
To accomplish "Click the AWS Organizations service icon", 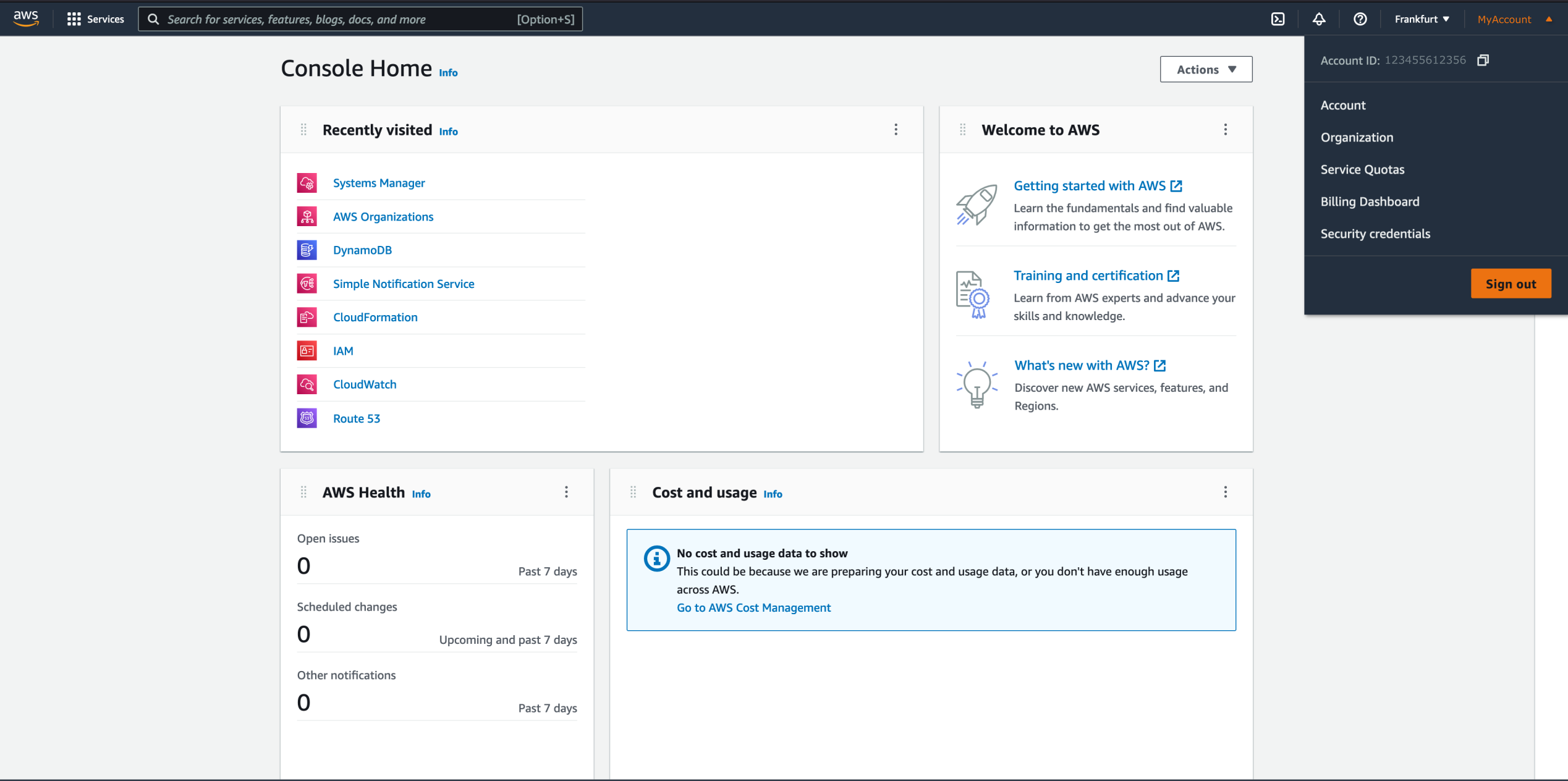I will click(307, 216).
